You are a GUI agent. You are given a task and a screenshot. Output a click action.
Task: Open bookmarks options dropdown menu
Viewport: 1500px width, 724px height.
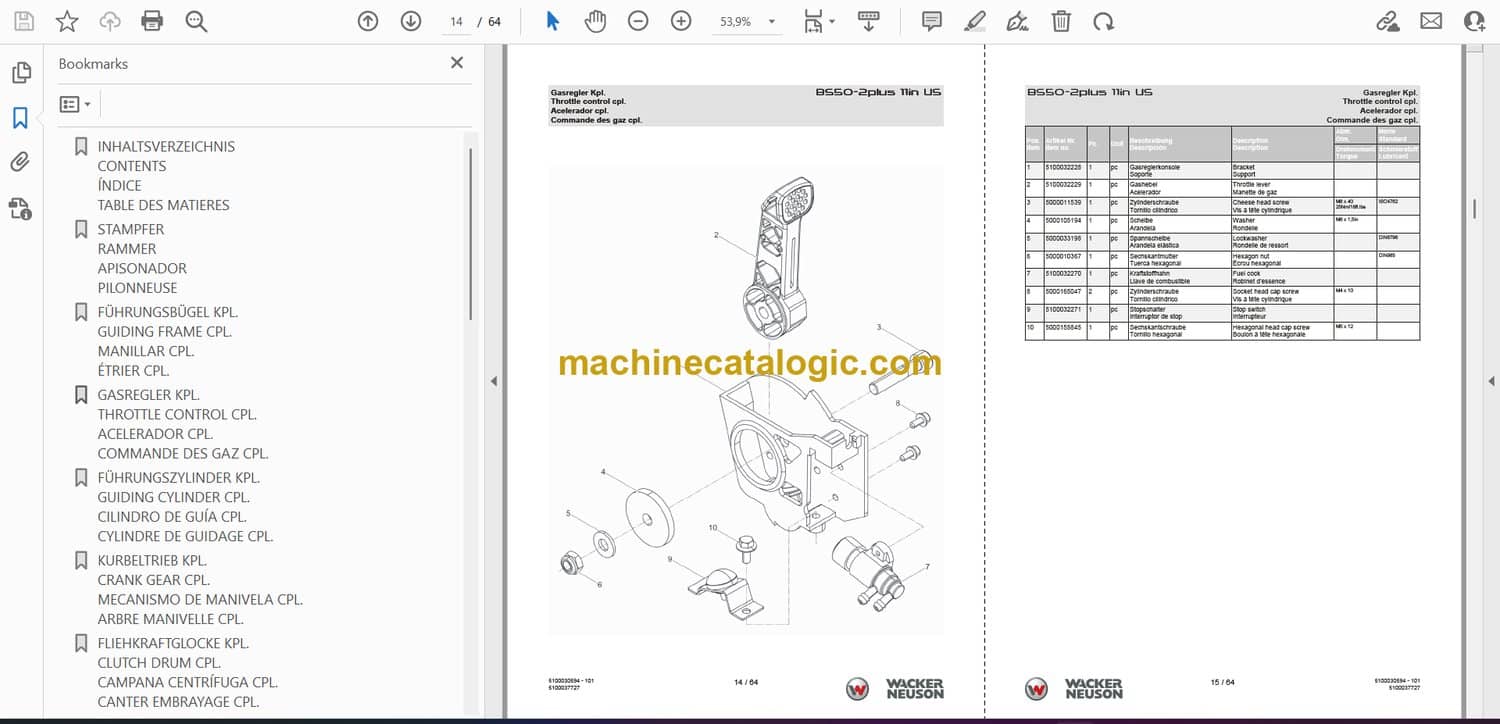pos(75,104)
